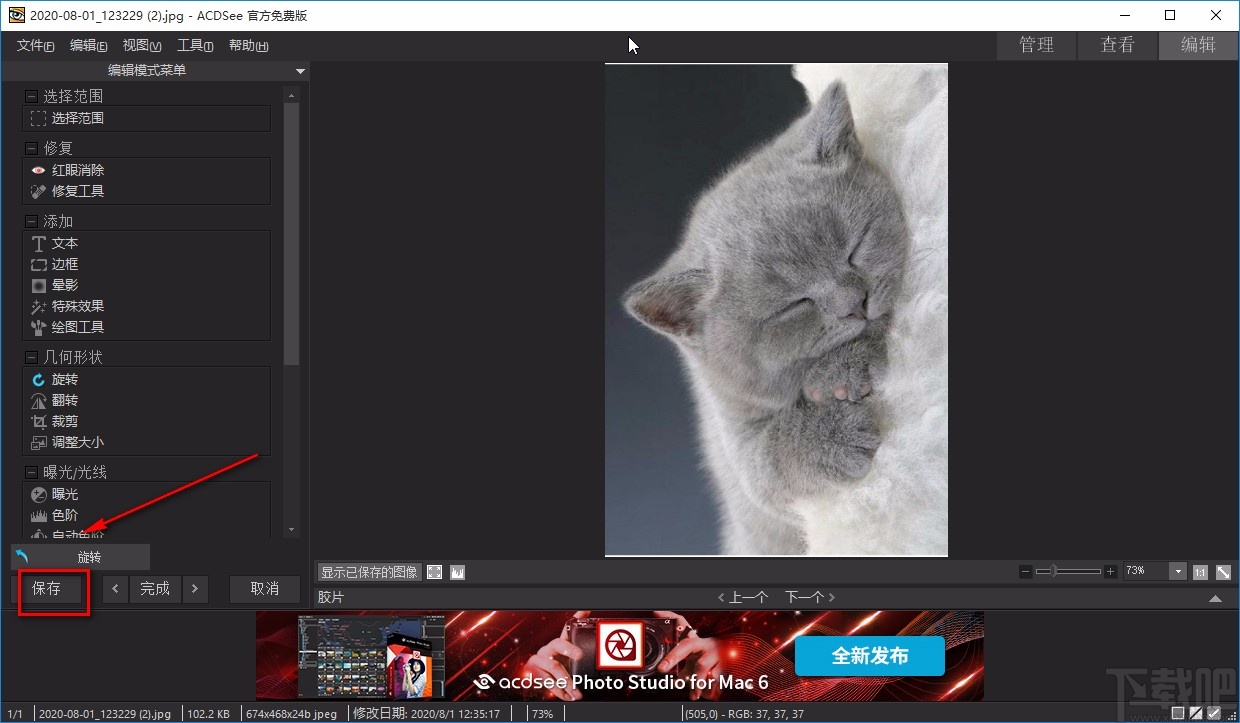The height and width of the screenshot is (723, 1240).
Task: Select the Red Eye Removal (红眼消除) tool
Action: click(x=77, y=170)
